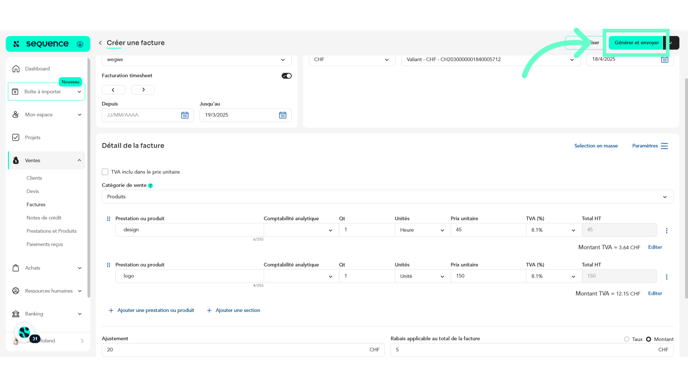Open calendar icon for 18/4/2025 date
Viewport: 688px width, 387px height.
(x=665, y=60)
